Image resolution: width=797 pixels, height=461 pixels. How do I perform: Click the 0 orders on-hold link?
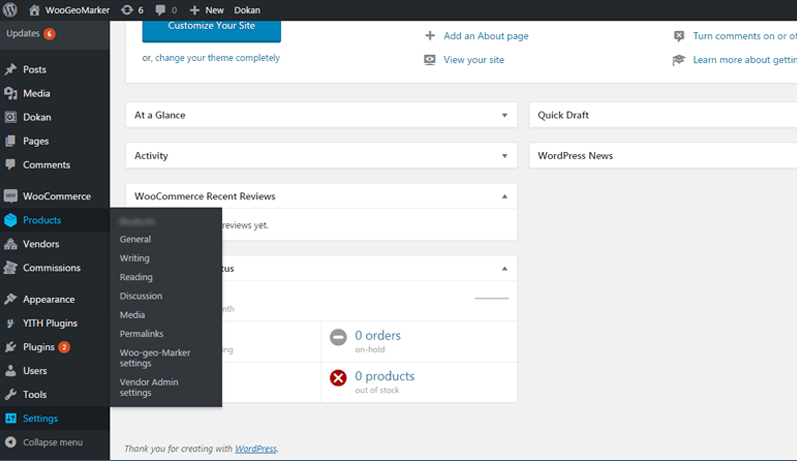[378, 335]
